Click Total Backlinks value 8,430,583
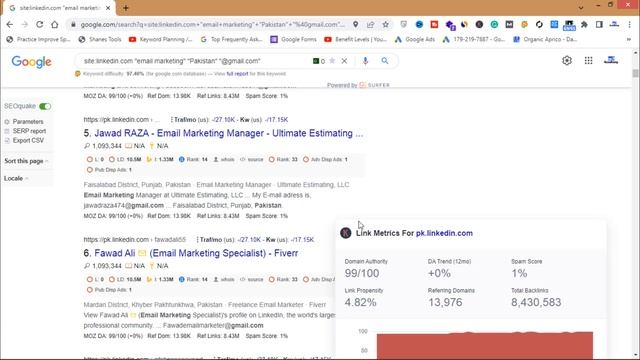The image size is (640, 360). 536,302
